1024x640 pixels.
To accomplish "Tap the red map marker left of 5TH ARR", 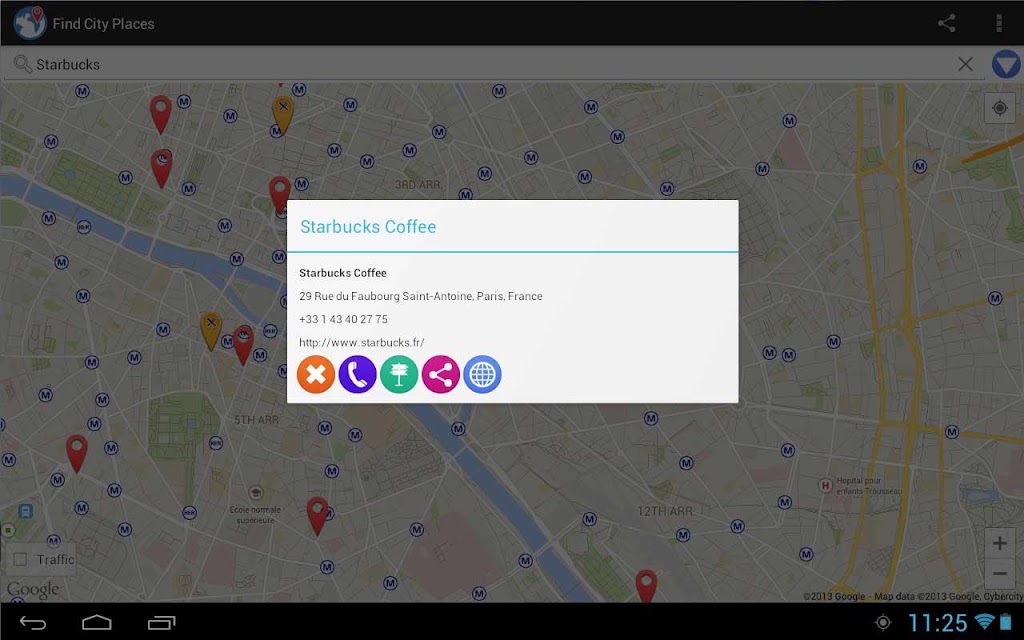I will point(76,454).
